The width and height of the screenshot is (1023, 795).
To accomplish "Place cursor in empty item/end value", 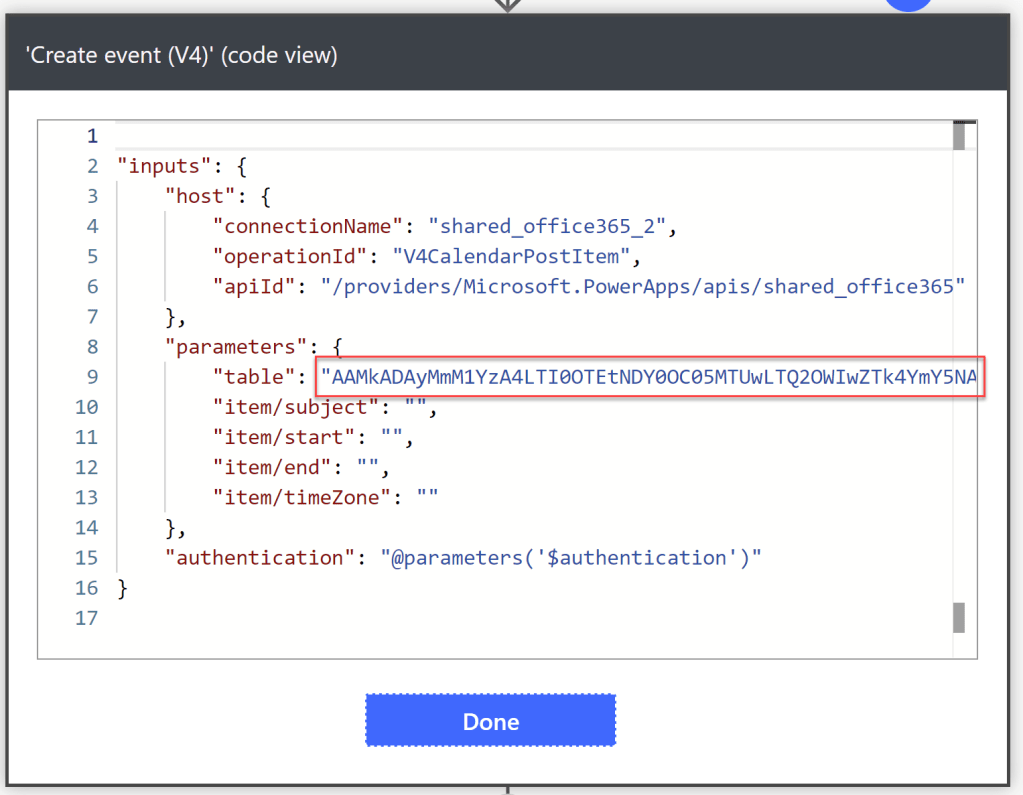I will 367,468.
